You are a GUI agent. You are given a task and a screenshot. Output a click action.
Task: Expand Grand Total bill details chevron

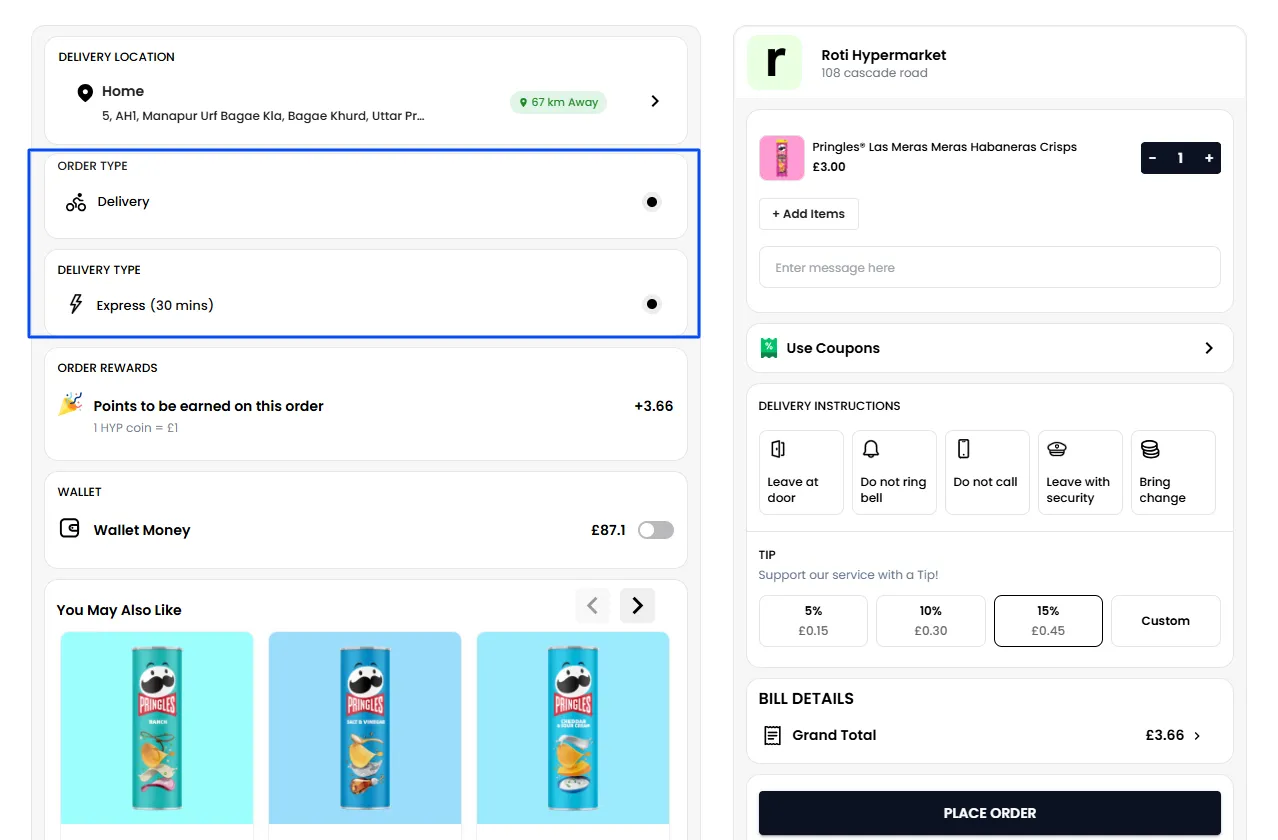(x=1198, y=735)
